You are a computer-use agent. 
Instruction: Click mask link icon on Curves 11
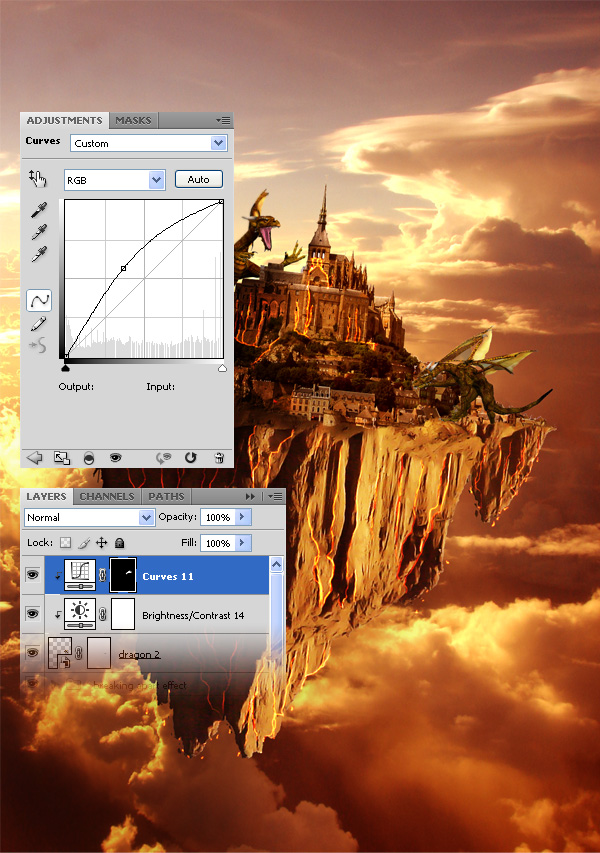[x=103, y=575]
